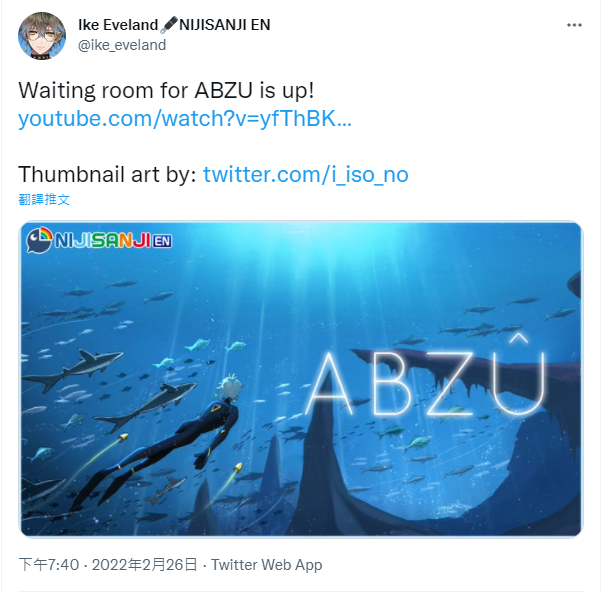Click the 2022年2月26日 tweet date
601x592 pixels.
145,565
